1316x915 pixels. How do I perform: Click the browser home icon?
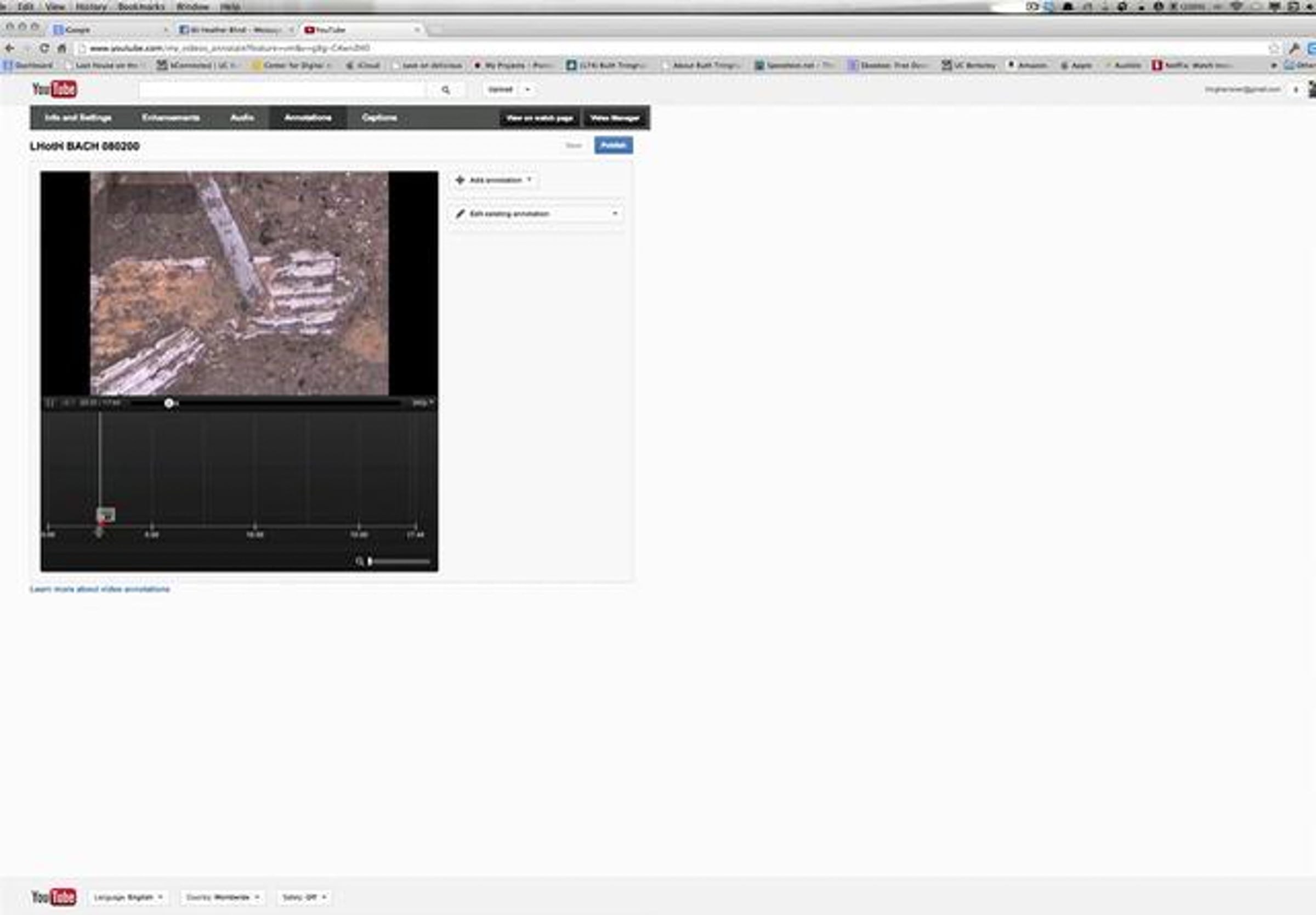coord(62,48)
